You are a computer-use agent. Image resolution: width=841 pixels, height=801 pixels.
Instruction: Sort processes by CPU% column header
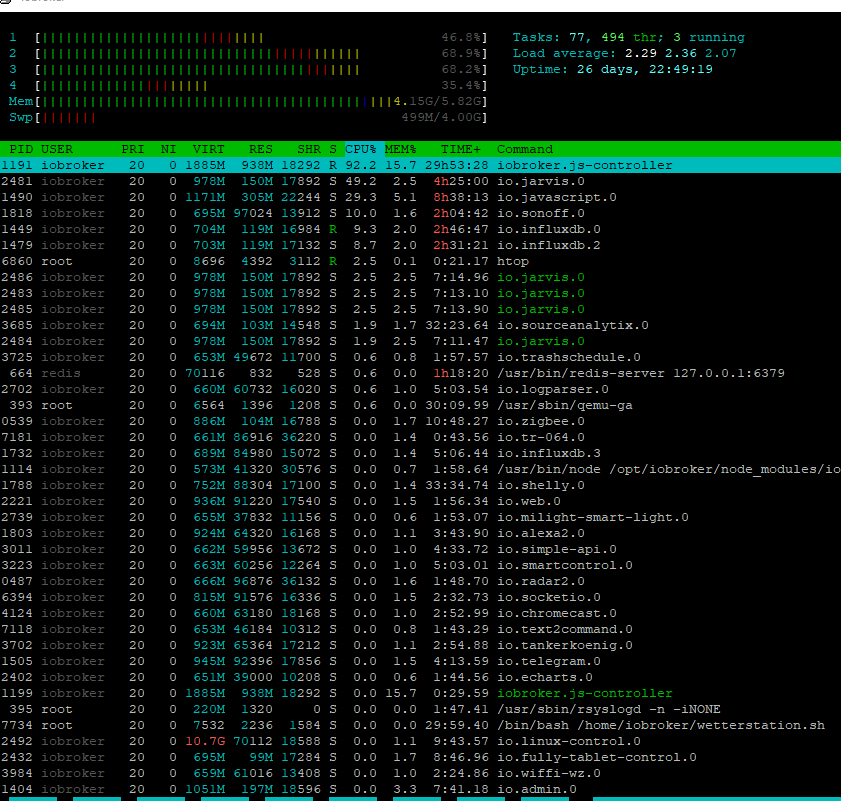click(x=364, y=149)
